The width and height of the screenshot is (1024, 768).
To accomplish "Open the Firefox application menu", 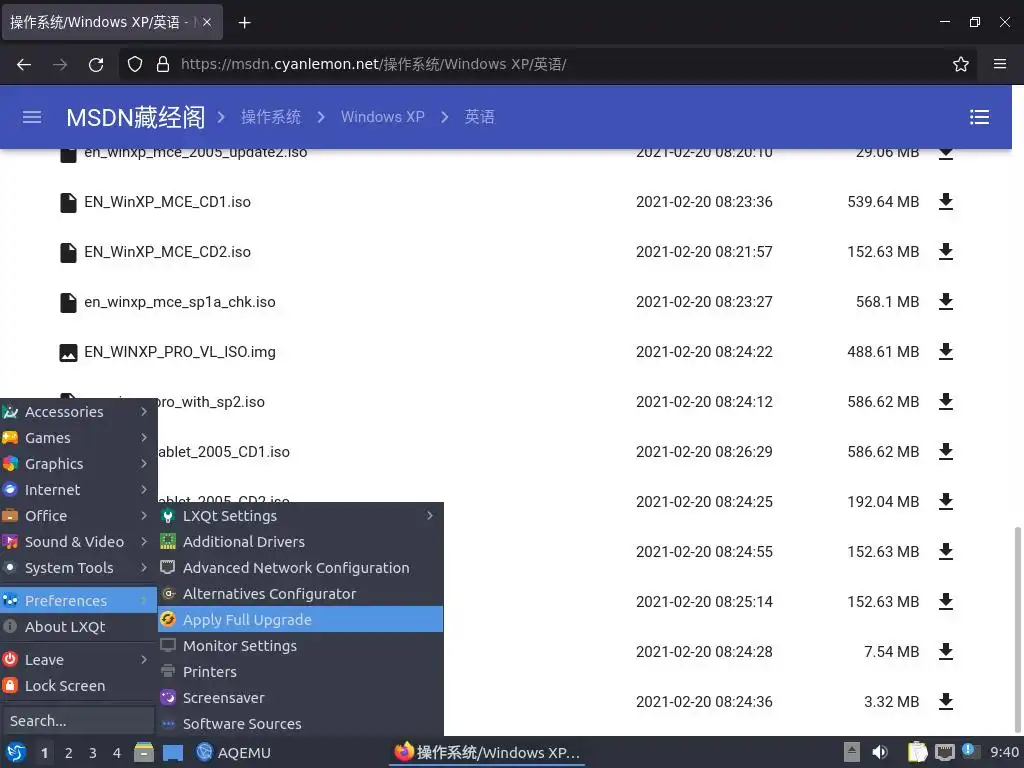I will click(x=999, y=64).
